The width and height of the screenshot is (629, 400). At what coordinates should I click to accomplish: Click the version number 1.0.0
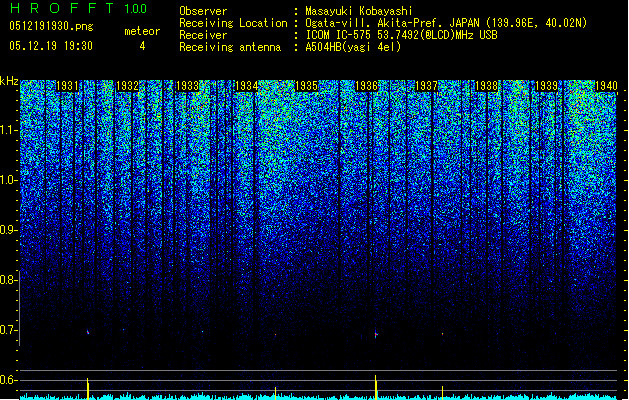click(x=135, y=9)
